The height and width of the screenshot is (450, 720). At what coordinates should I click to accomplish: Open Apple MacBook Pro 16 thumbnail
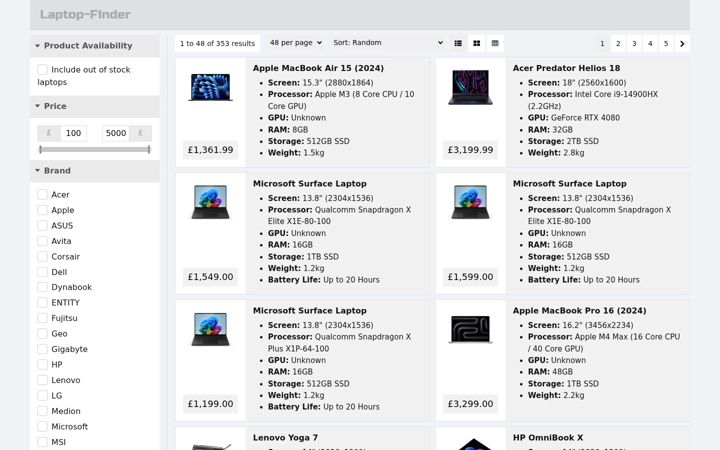point(470,329)
